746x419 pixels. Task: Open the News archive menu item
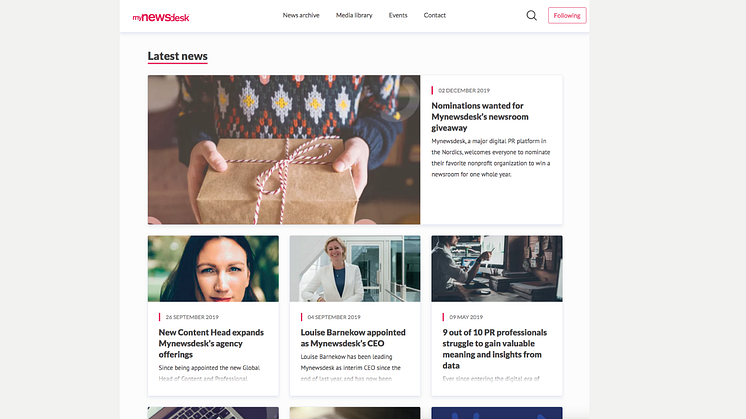pyautogui.click(x=301, y=15)
